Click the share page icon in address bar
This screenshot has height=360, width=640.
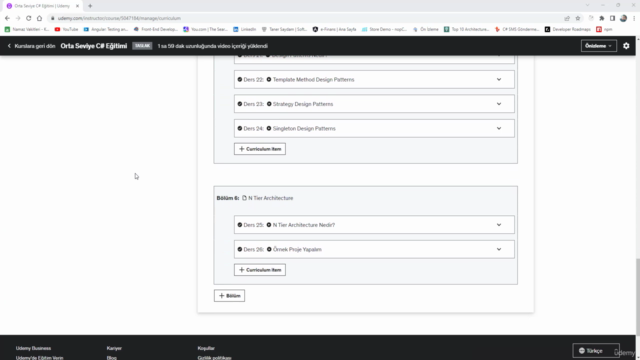567,18
